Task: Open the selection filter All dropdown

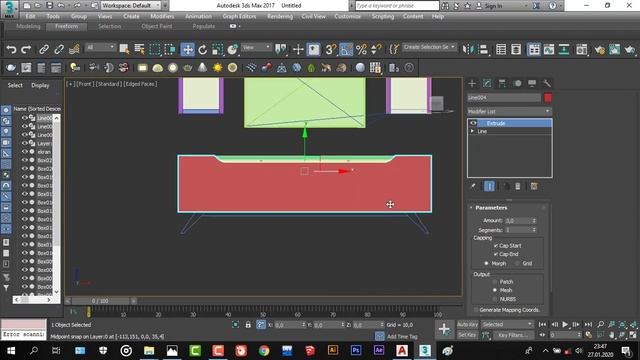Action: point(100,47)
